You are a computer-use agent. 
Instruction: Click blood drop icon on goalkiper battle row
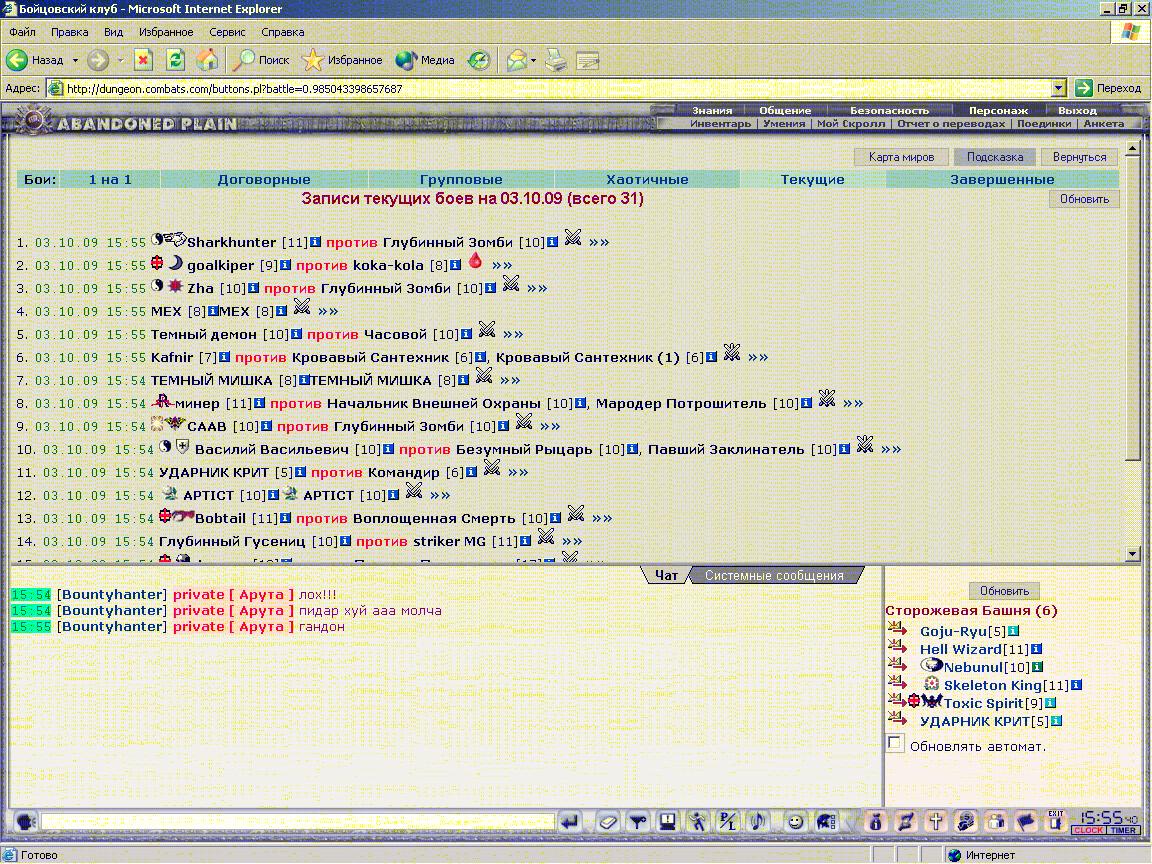(x=475, y=260)
